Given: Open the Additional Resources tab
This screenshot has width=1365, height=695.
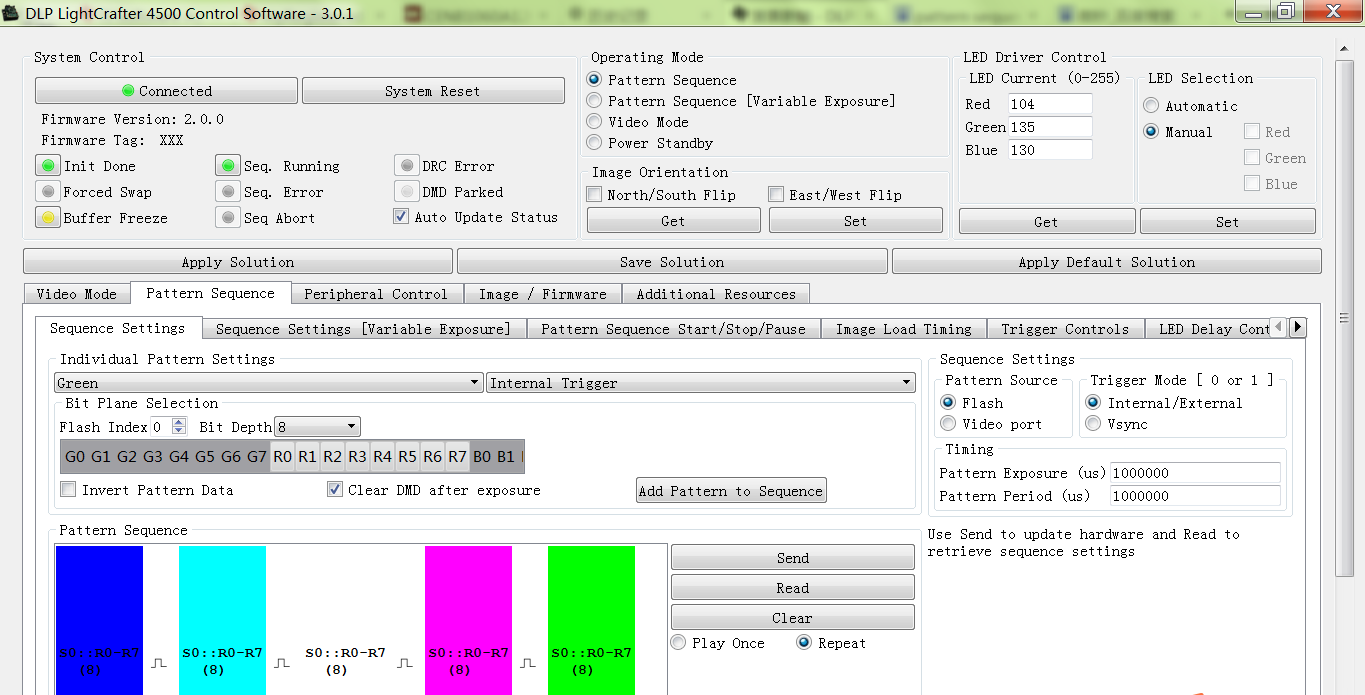Looking at the screenshot, I should [x=716, y=294].
